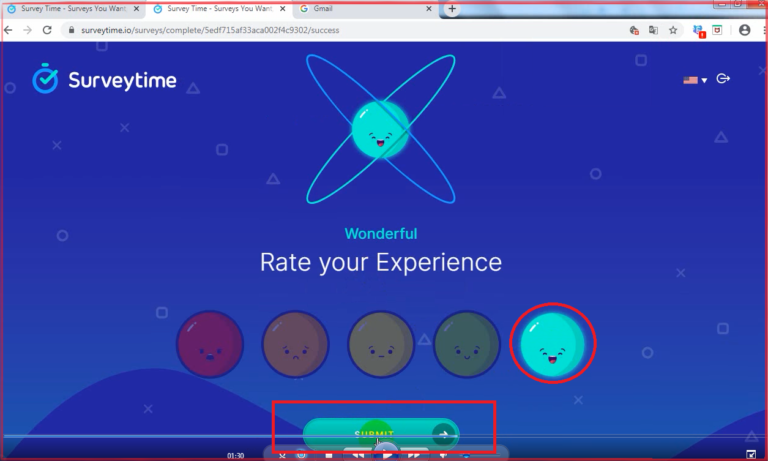
Task: Switch to the first Survey Time tab
Action: coord(73,8)
